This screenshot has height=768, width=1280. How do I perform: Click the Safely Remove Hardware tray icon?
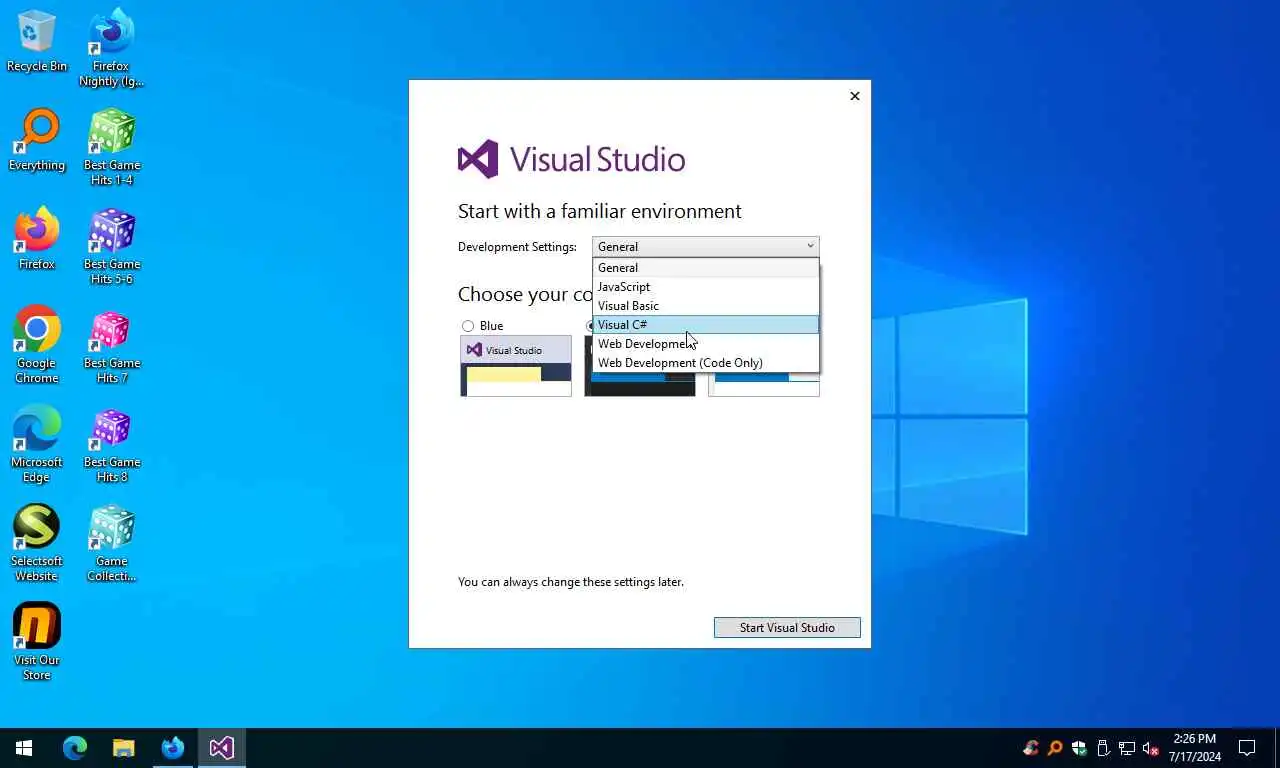point(1103,748)
